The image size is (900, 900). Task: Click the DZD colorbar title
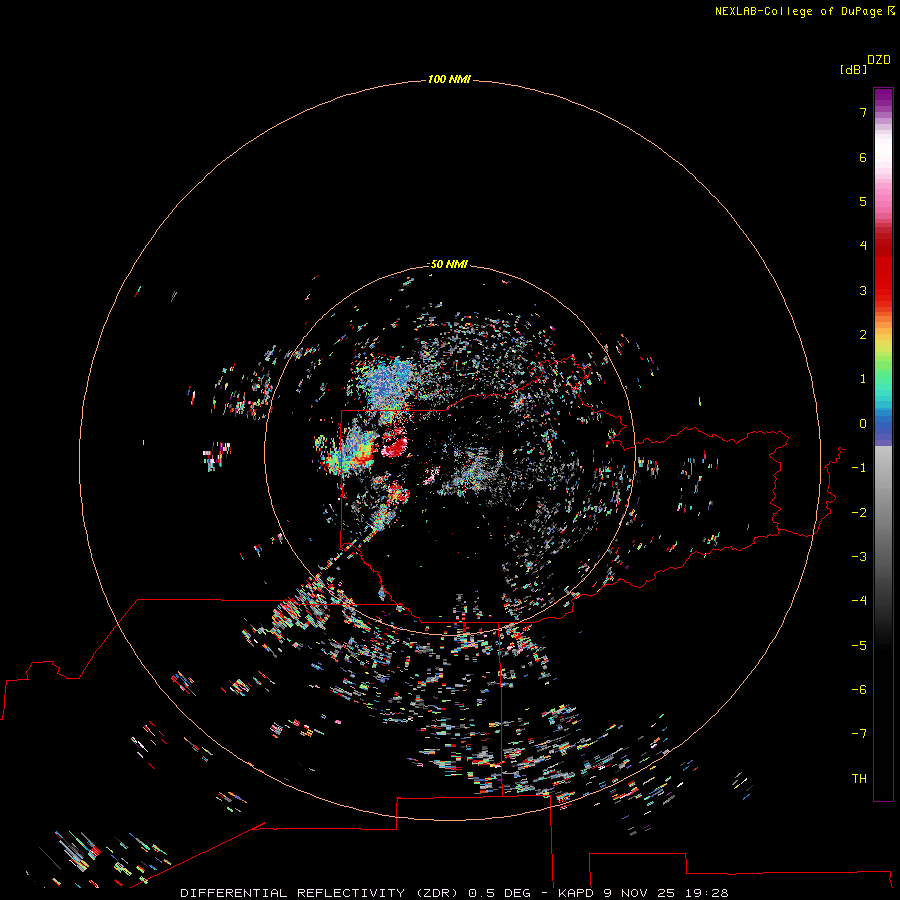[x=879, y=60]
